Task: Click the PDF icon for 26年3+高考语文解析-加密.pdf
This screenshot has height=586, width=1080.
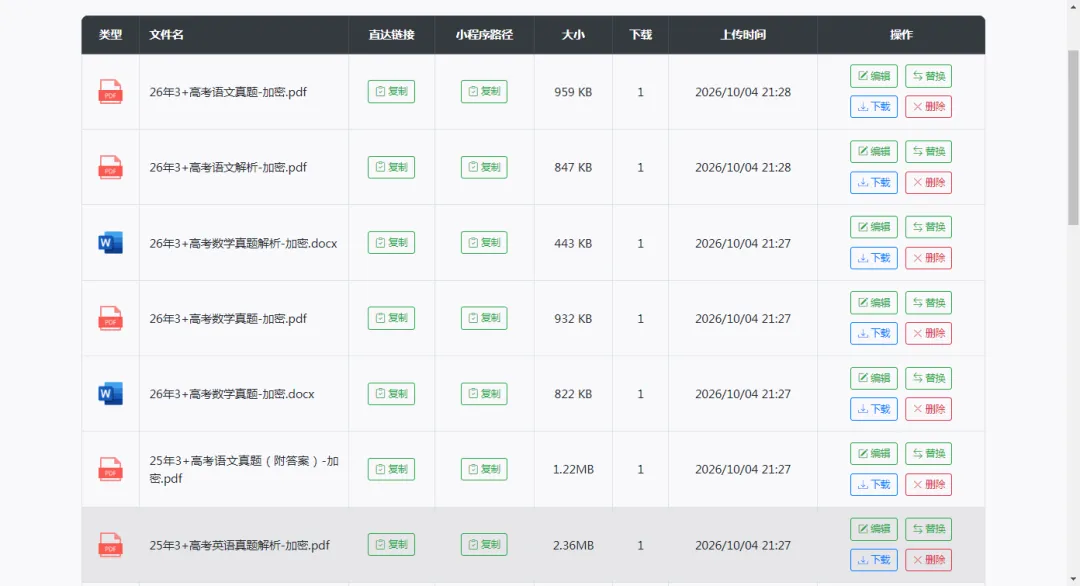Action: (x=110, y=167)
